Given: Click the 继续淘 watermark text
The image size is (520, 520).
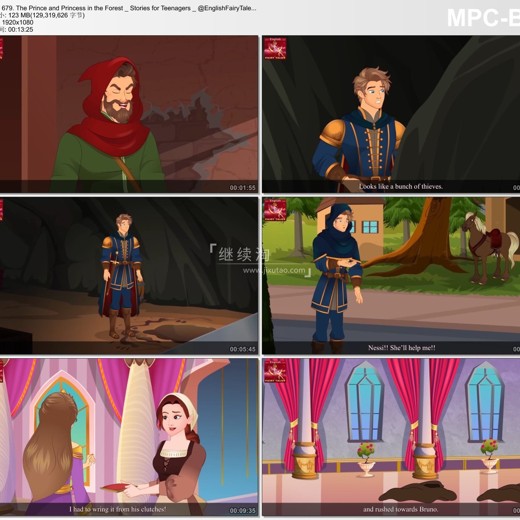Looking at the screenshot, I should pyautogui.click(x=244, y=255).
